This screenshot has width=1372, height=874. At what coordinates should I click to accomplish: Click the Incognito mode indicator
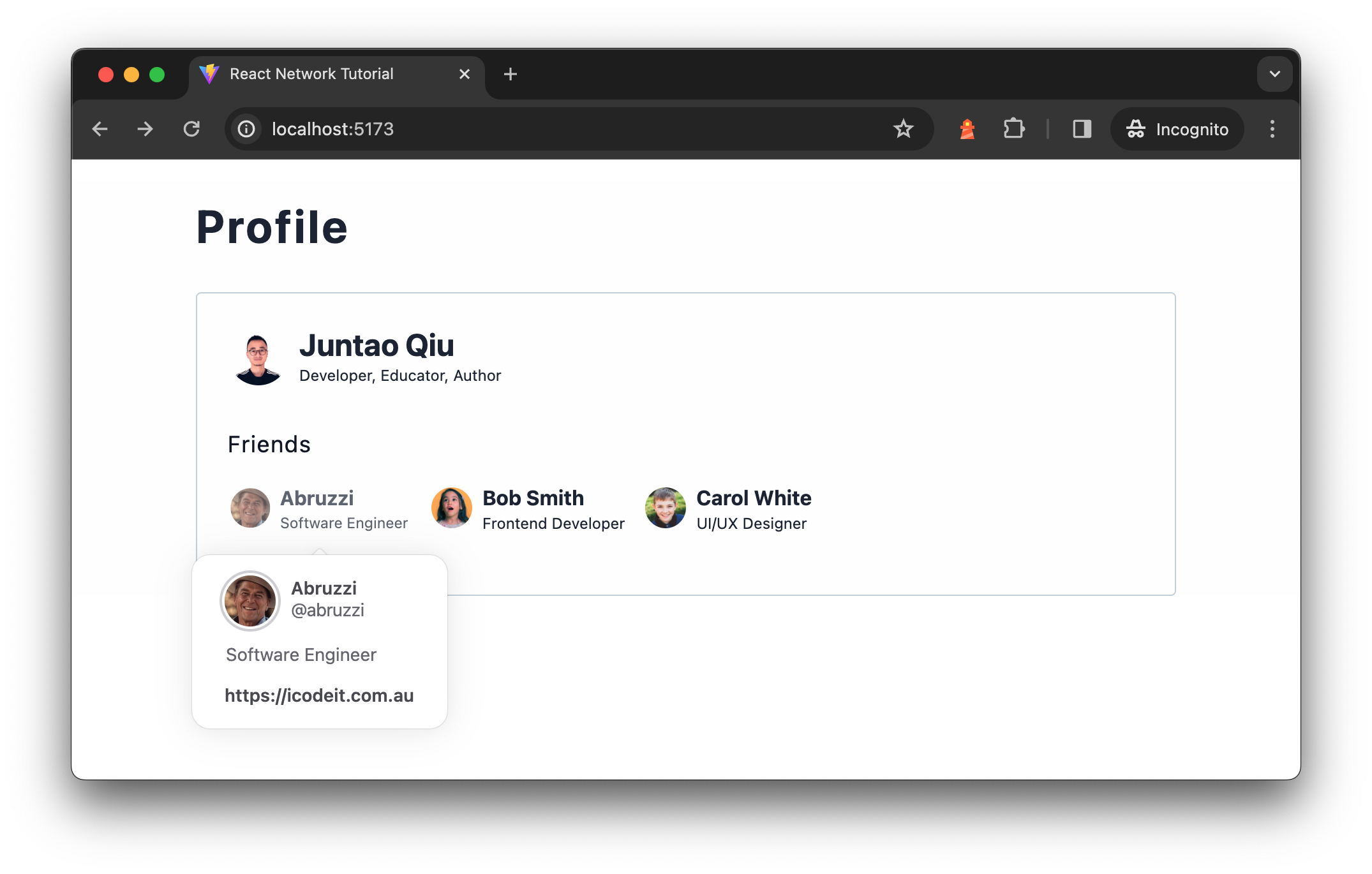coord(1176,129)
